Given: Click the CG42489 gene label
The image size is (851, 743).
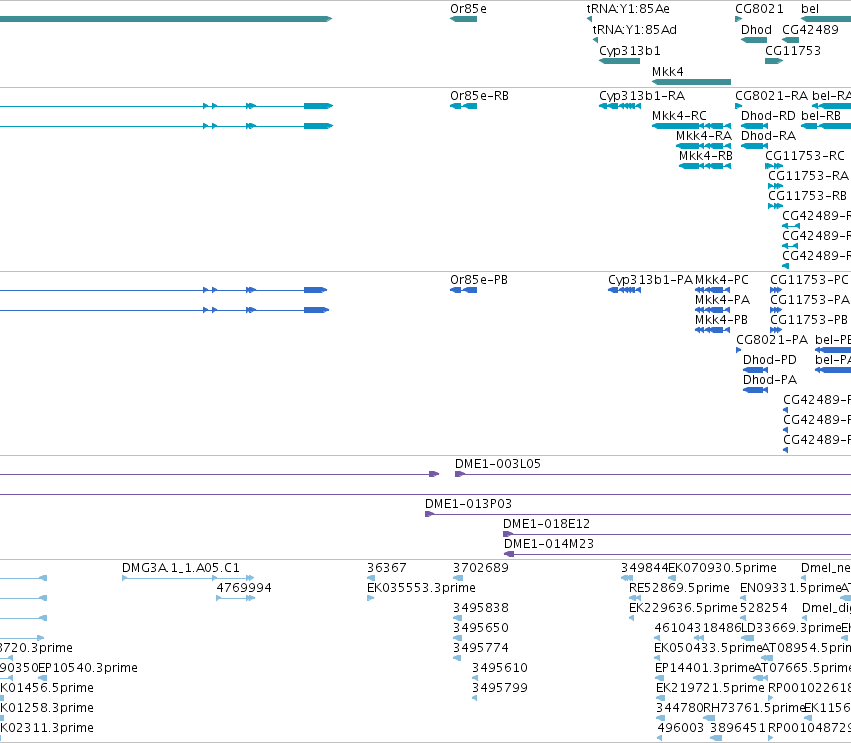Looking at the screenshot, I should (x=810, y=29).
